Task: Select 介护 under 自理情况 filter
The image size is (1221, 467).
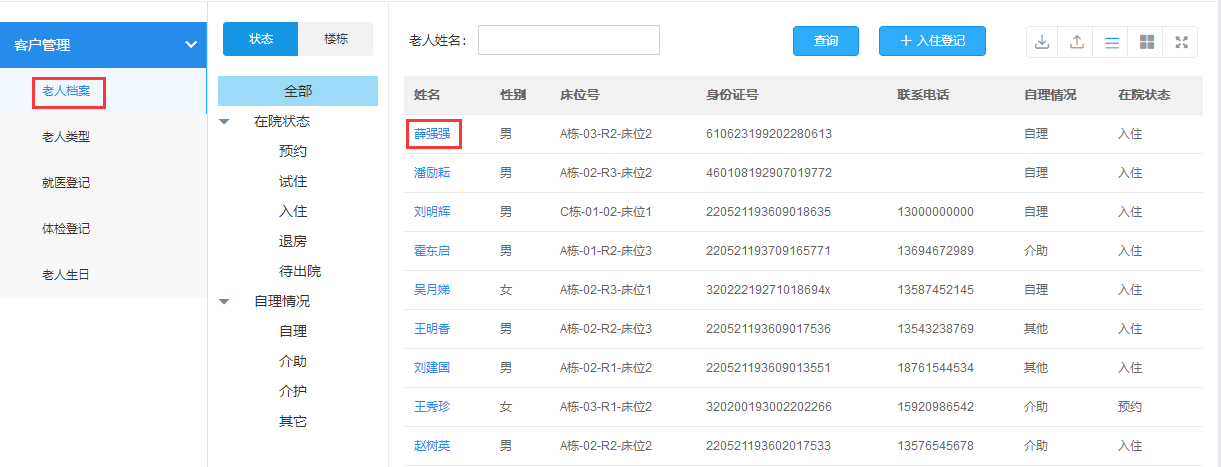Action: point(293,392)
